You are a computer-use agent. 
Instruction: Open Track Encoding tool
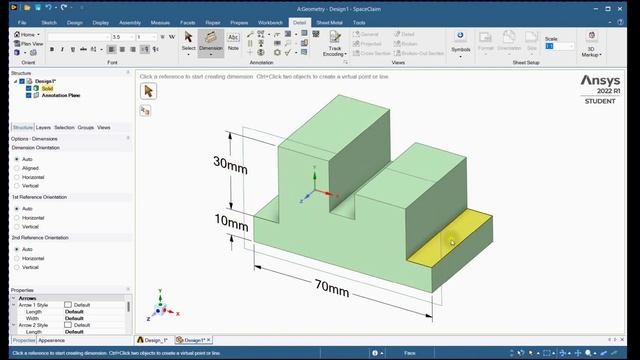[x=335, y=43]
